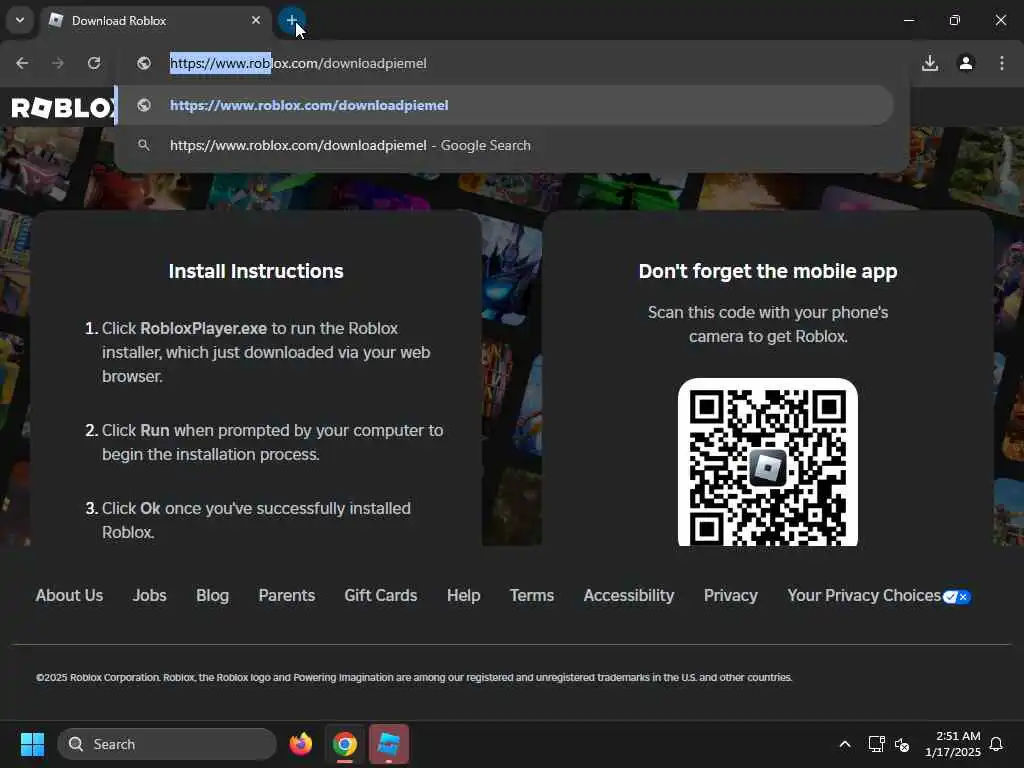Open the Accessibility footer link
The height and width of the screenshot is (768, 1024).
(x=629, y=596)
